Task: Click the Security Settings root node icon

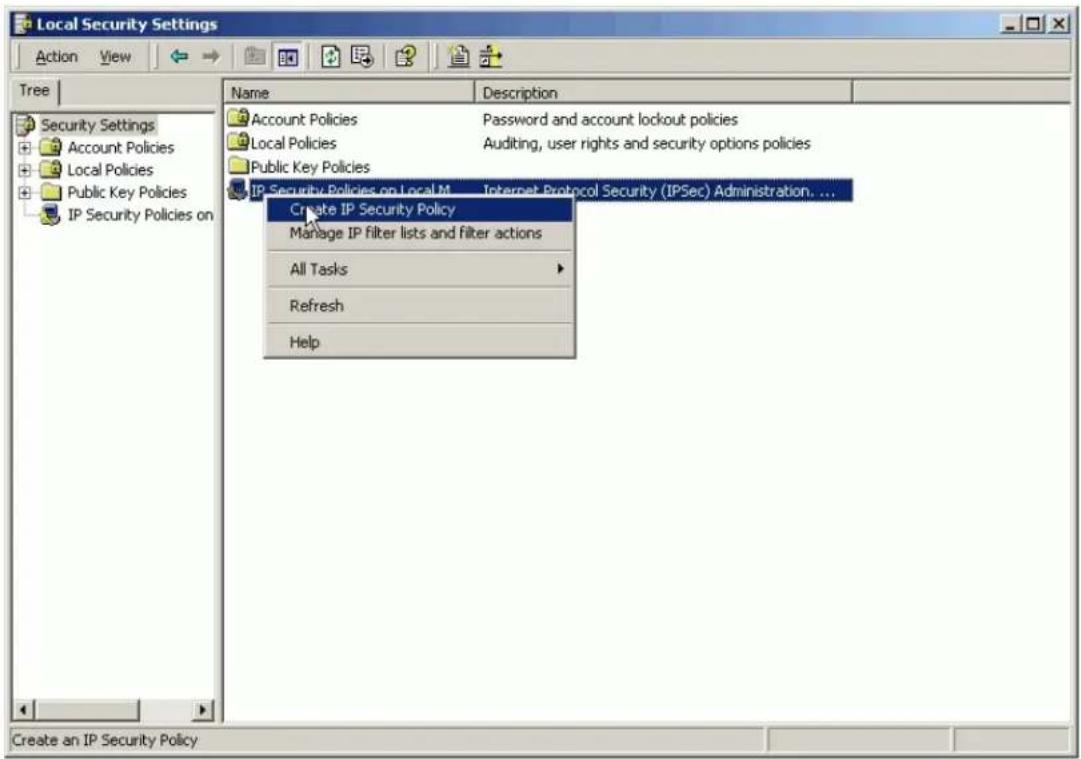Action: coord(26,125)
